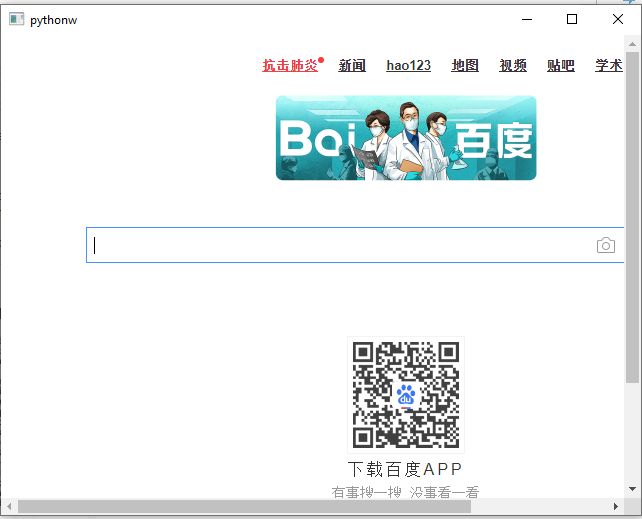This screenshot has width=642, height=519.
Task: Maximize the pythonw window
Action: (572, 19)
